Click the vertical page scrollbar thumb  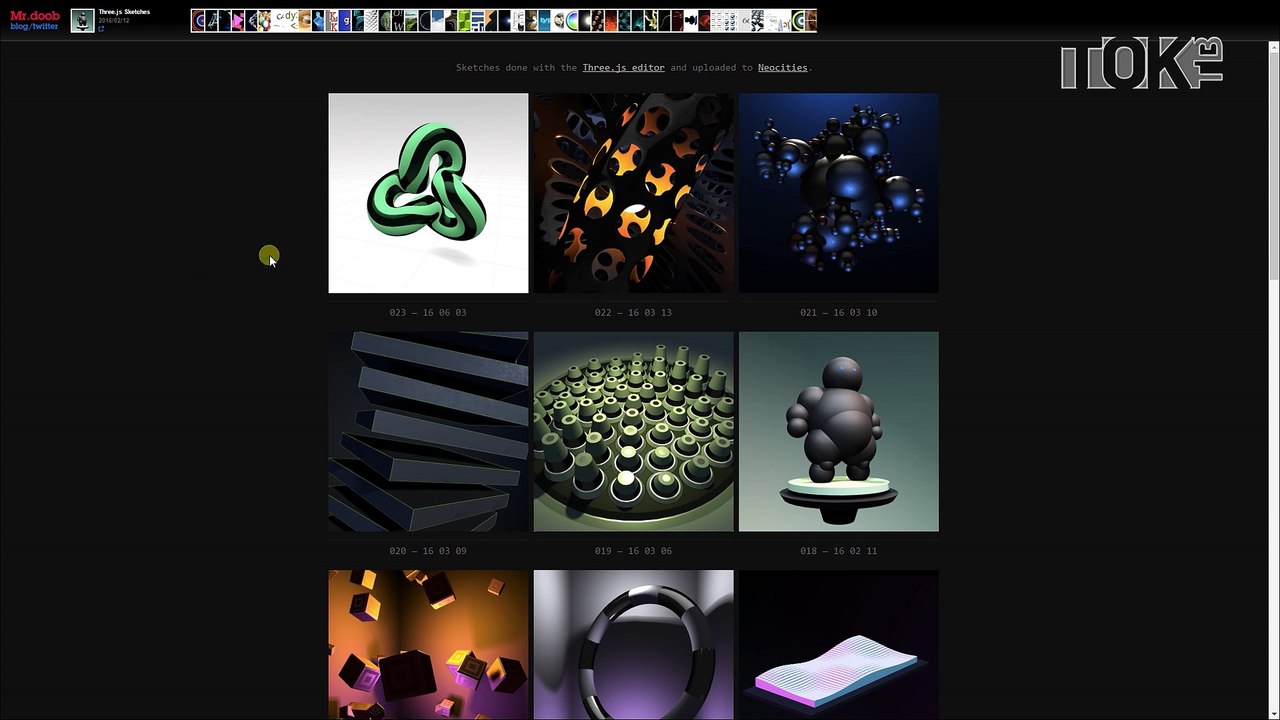pyautogui.click(x=1273, y=165)
